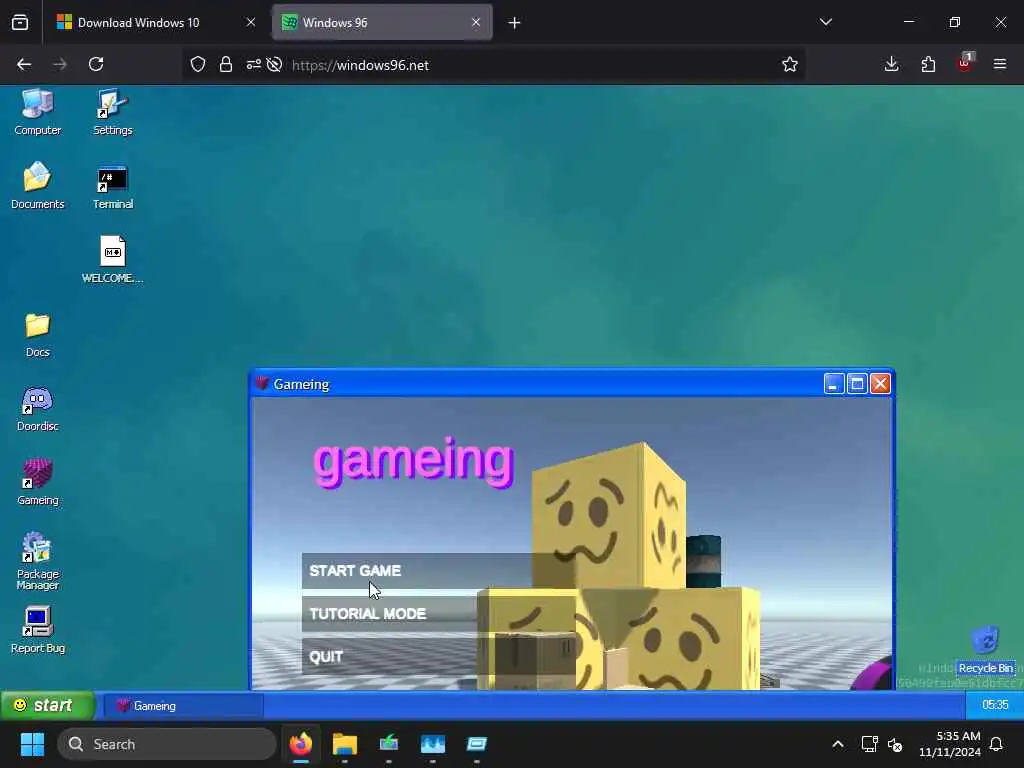Launch the Gameing desktop shortcut
This screenshot has width=1024, height=768.
click(x=38, y=482)
